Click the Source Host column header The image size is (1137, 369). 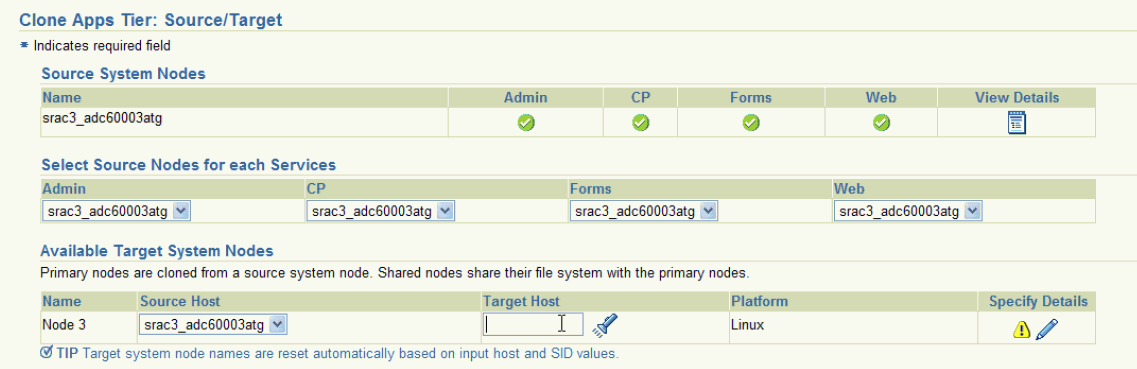(180, 301)
